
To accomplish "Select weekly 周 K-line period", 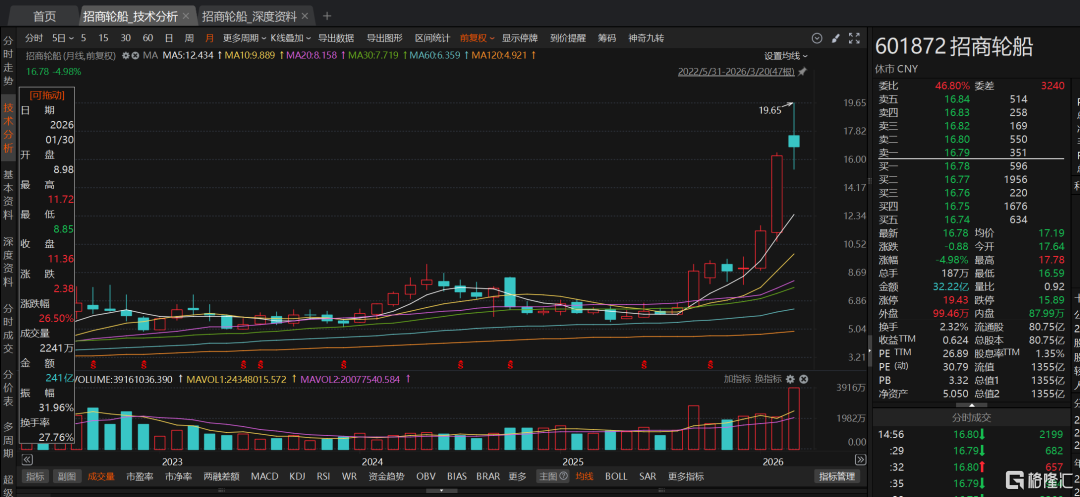I will [189, 38].
